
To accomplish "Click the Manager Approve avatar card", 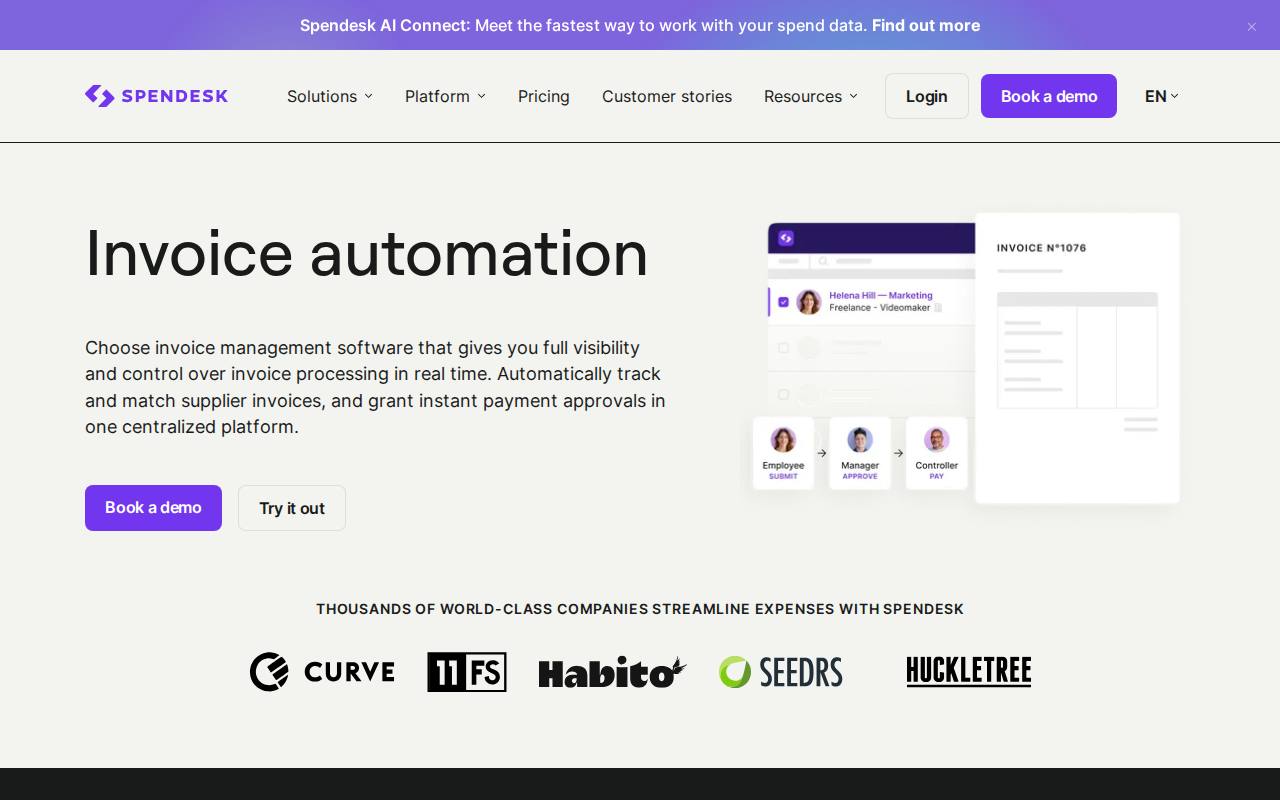I will 860,453.
